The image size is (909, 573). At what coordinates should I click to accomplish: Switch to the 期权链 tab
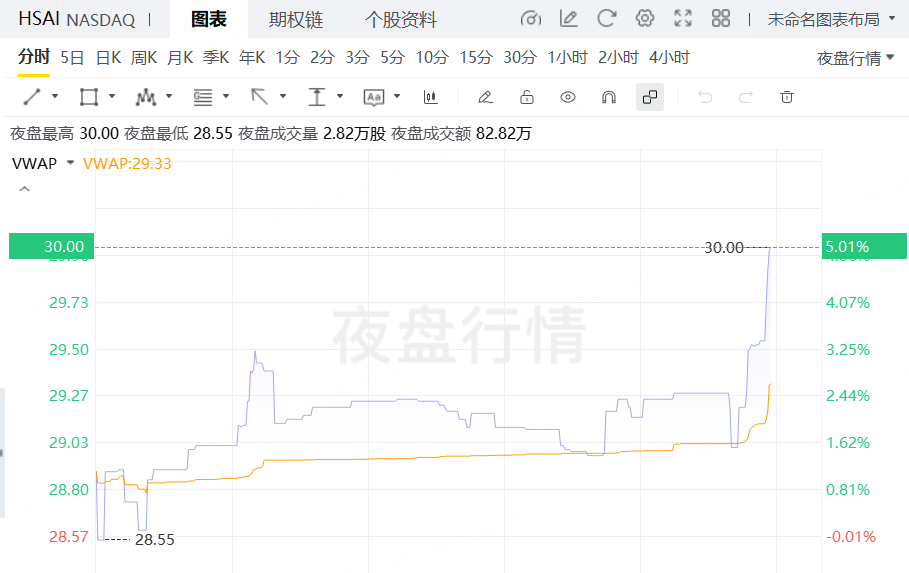tap(295, 20)
